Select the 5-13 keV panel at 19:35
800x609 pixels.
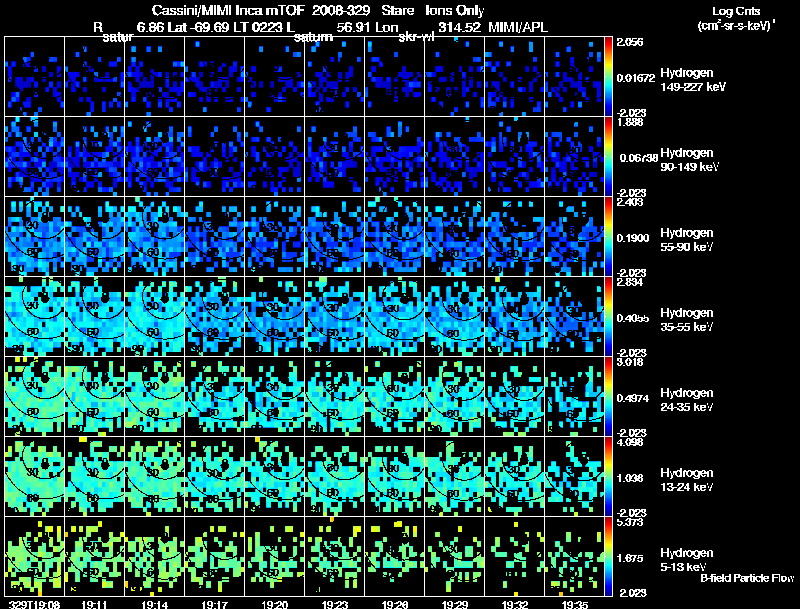pyautogui.click(x=574, y=557)
